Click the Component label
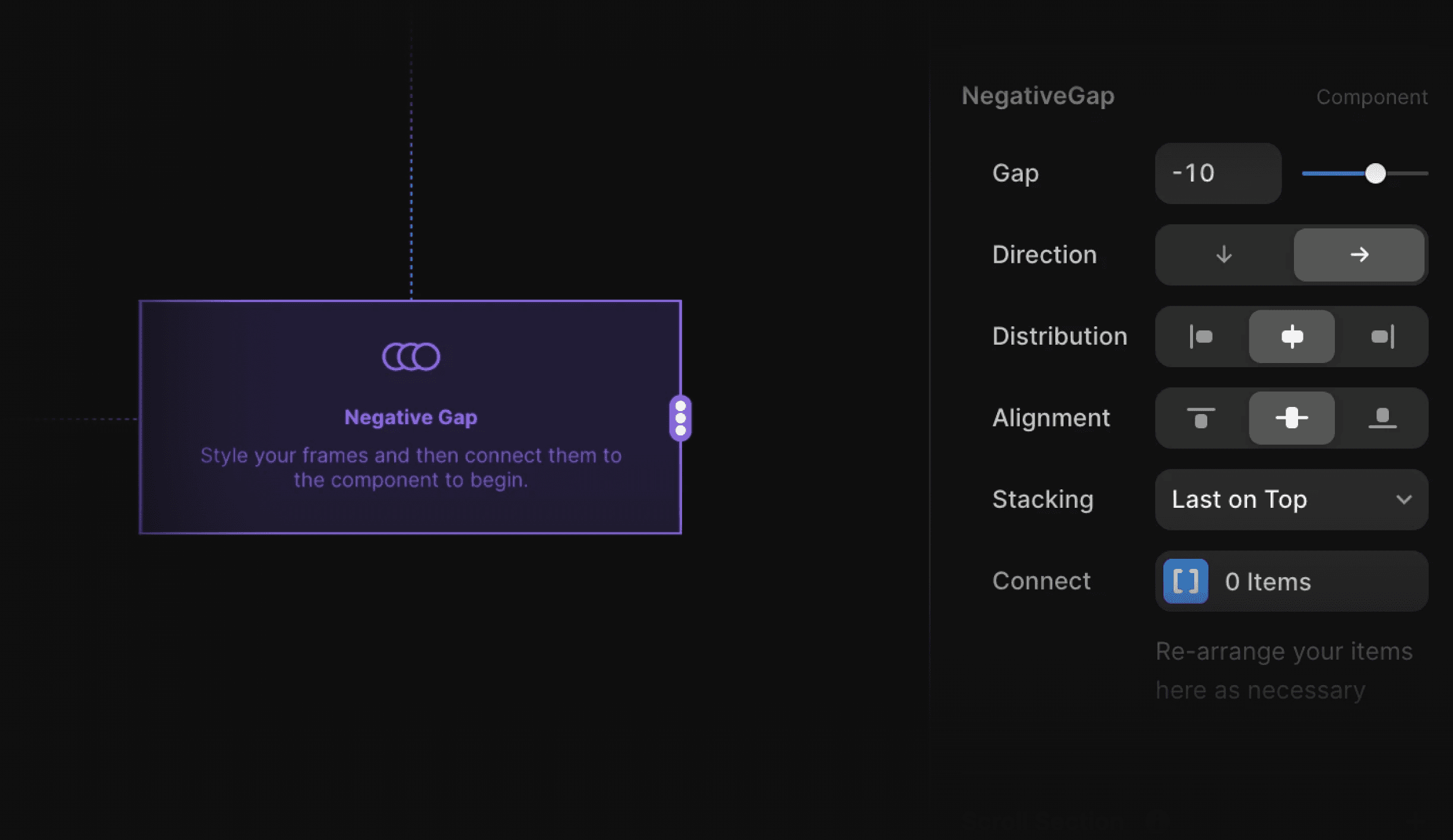The width and height of the screenshot is (1453, 840). 1372,96
